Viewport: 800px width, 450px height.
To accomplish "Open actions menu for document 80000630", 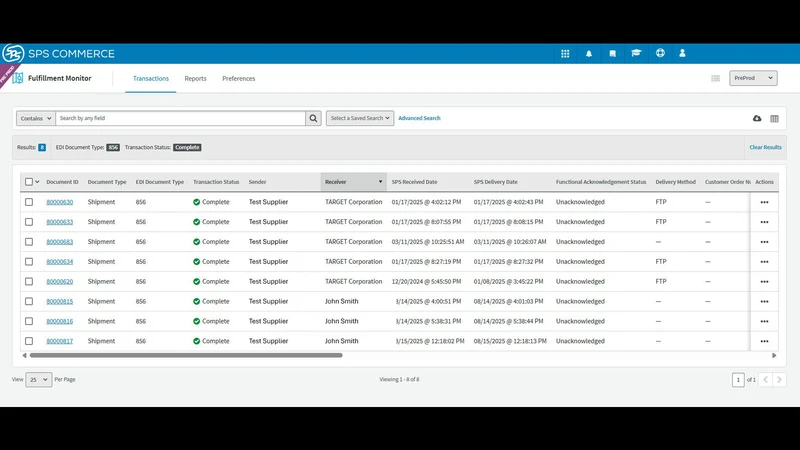I will 764,203.
